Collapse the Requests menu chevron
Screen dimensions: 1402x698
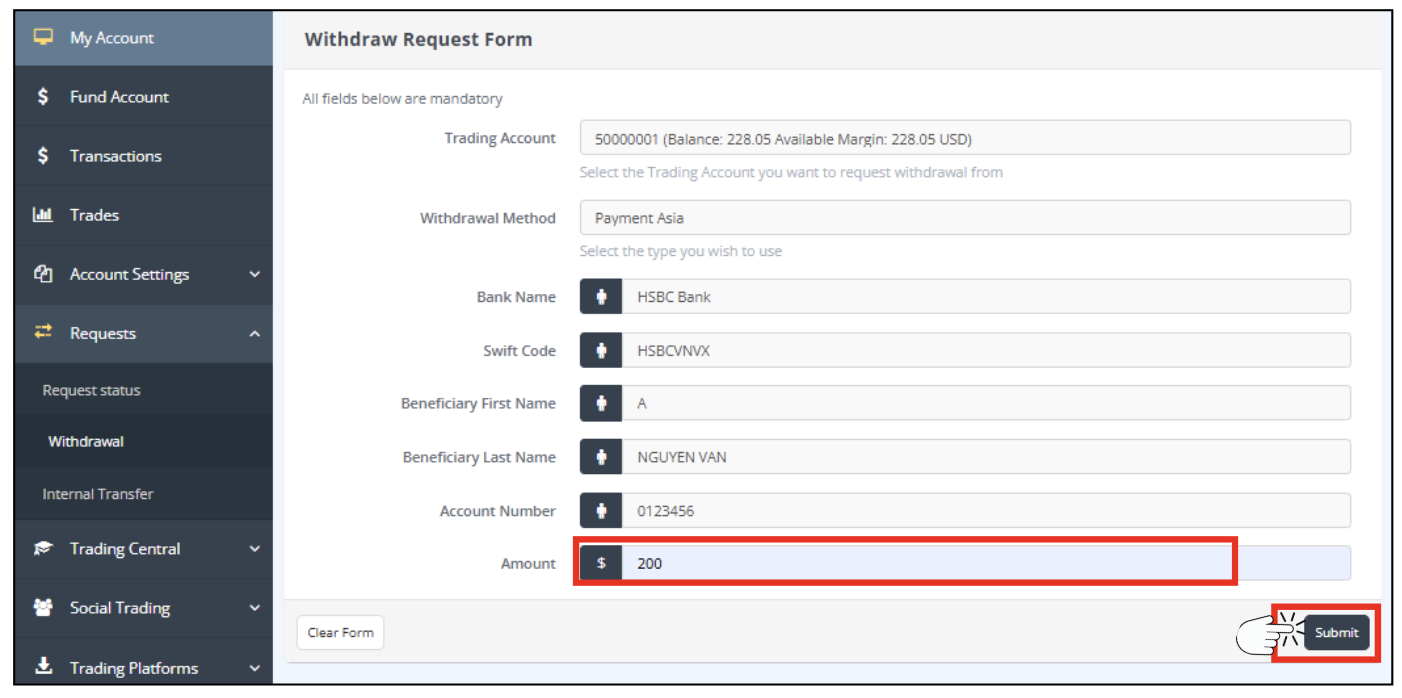pyautogui.click(x=254, y=333)
